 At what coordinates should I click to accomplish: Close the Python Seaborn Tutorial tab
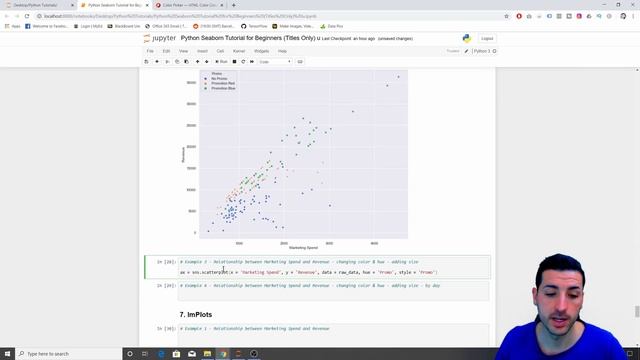pyautogui.click(x=147, y=5)
